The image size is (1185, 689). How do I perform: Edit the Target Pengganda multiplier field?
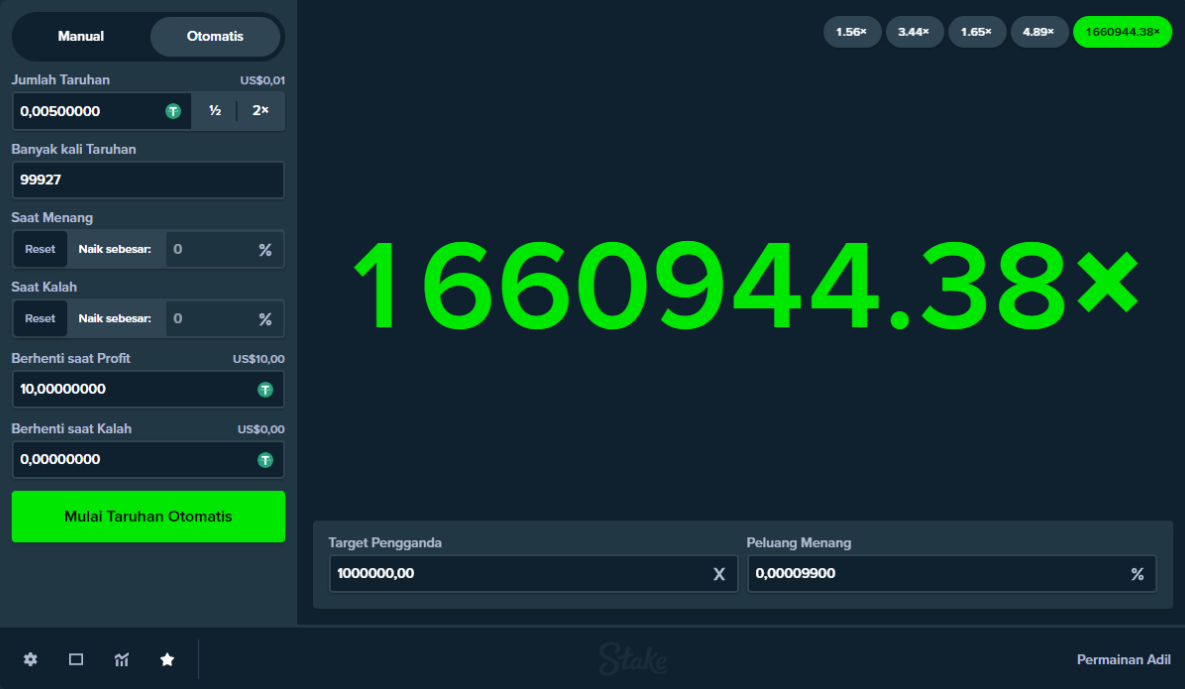[534, 573]
